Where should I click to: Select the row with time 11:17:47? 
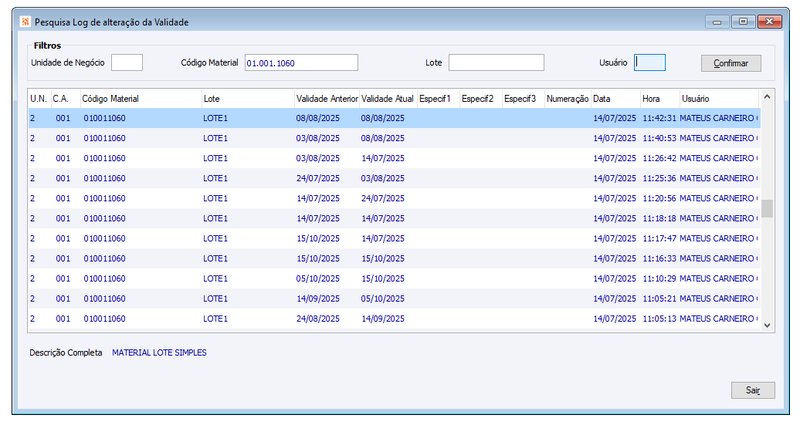(x=394, y=238)
